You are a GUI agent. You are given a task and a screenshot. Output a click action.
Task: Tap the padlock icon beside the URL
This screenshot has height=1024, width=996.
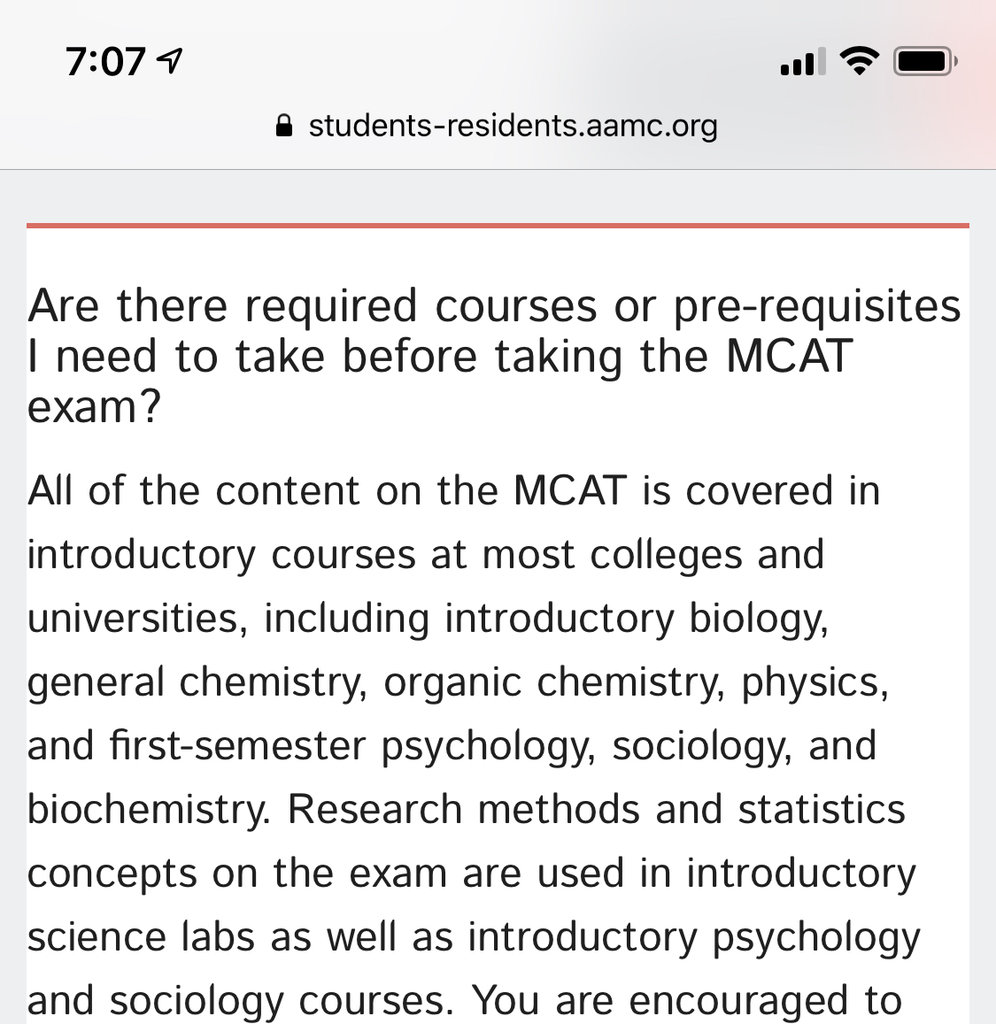click(284, 126)
